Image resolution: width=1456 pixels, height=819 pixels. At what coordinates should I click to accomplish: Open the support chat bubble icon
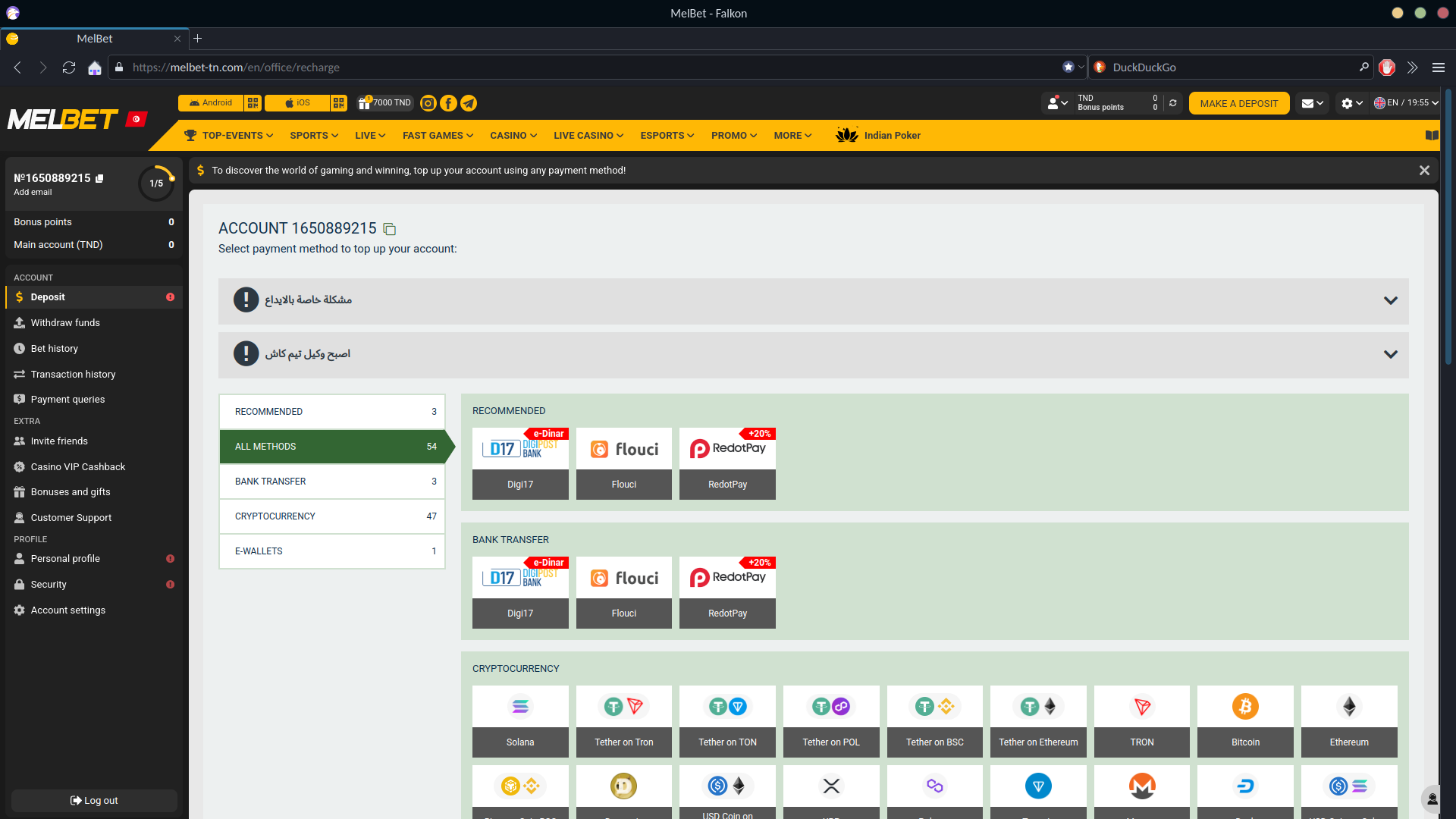click(1432, 799)
